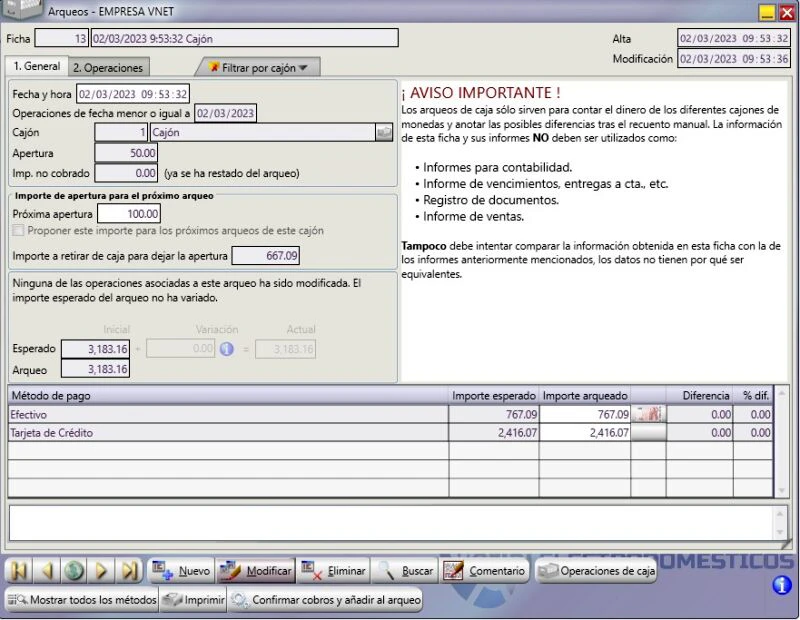Click the blue info icon at bottom right

tap(782, 585)
